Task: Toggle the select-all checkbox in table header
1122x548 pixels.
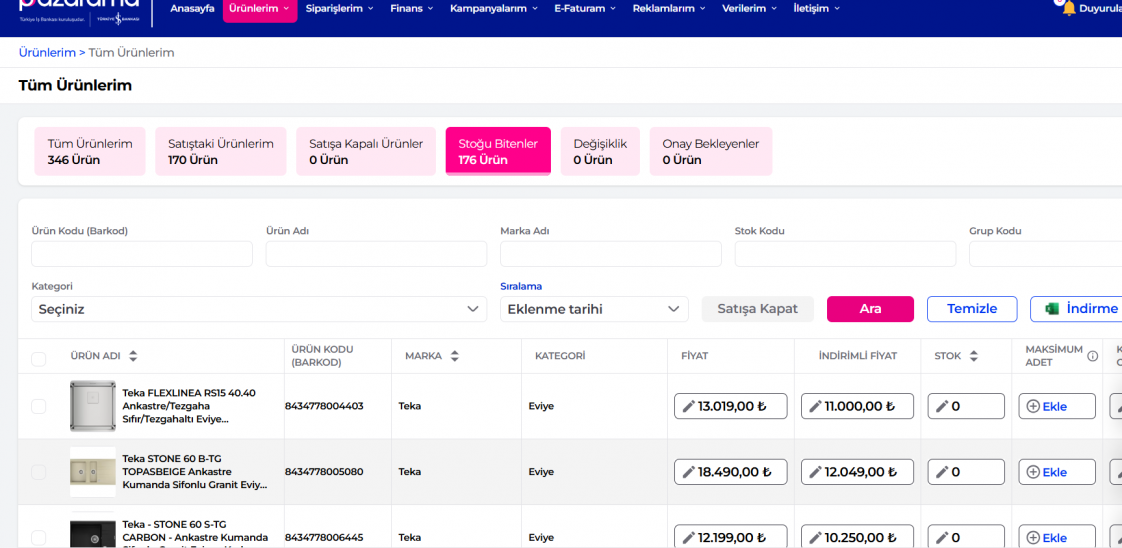Action: (x=39, y=359)
